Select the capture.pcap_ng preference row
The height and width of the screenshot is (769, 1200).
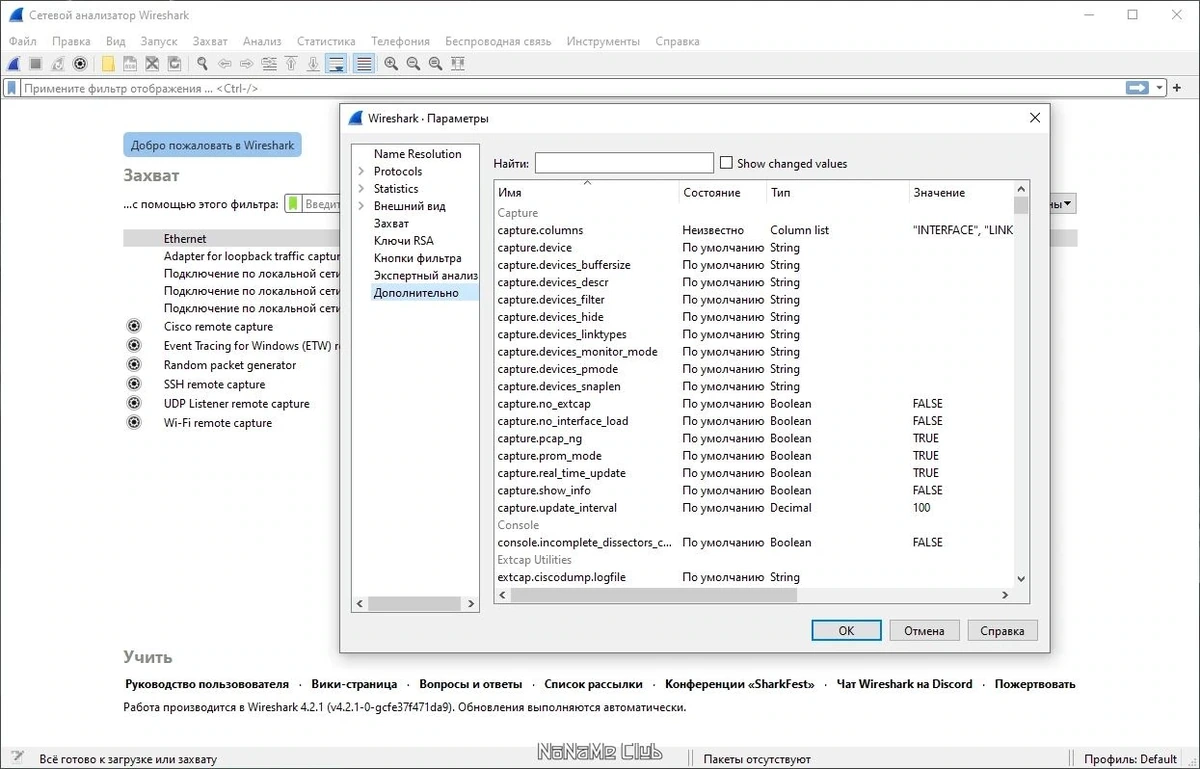point(754,438)
